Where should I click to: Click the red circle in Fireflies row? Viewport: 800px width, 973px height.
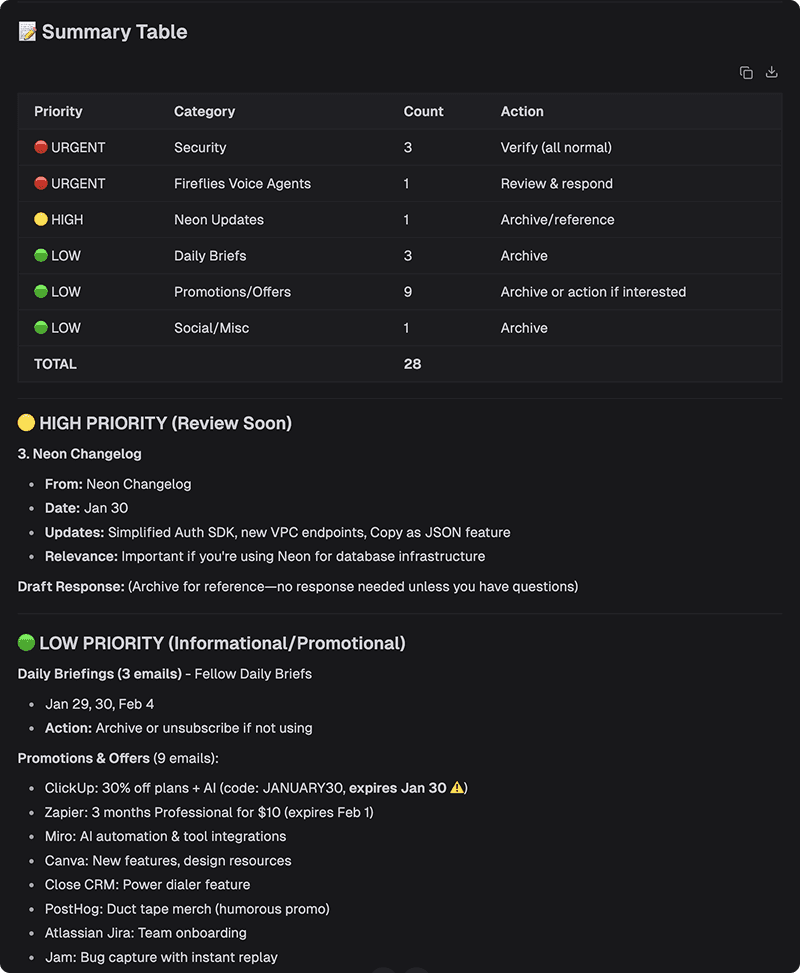coord(41,183)
